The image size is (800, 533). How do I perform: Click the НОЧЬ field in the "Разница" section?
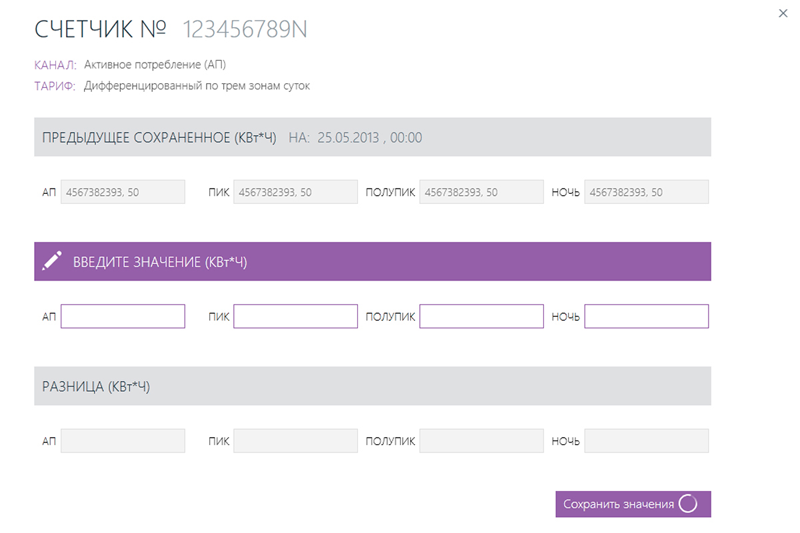tap(646, 441)
